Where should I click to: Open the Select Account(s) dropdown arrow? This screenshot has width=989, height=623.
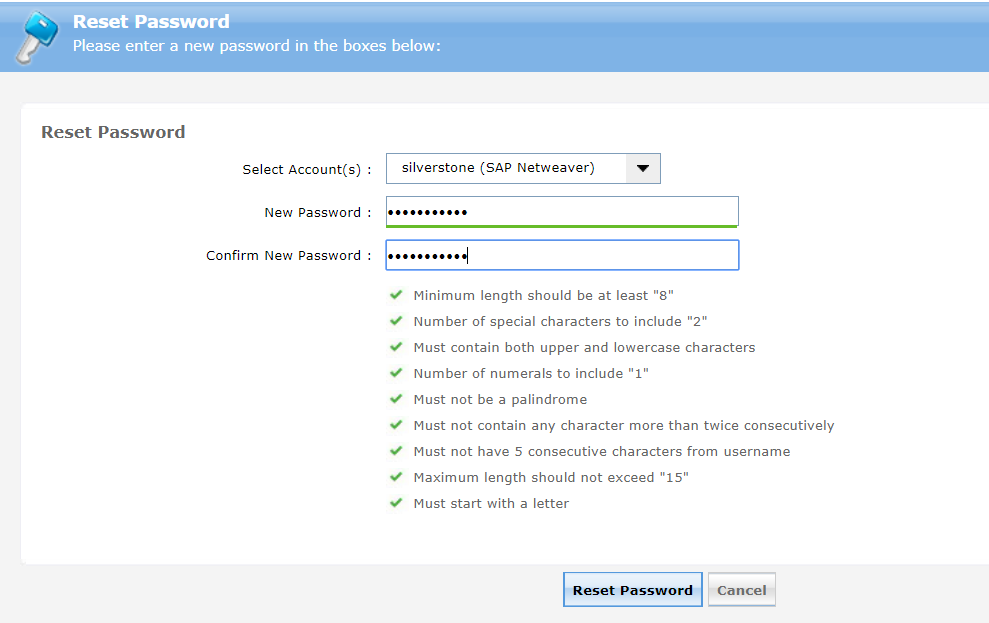click(x=643, y=169)
